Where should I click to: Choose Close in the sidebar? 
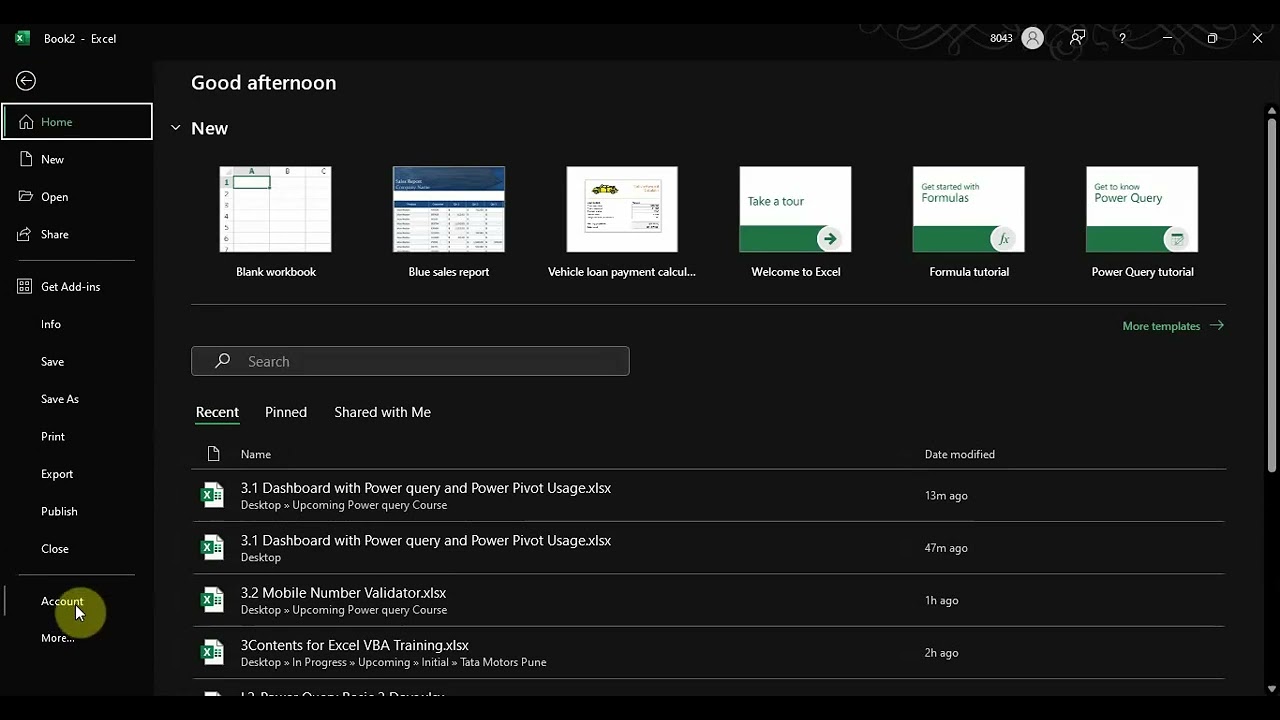pyautogui.click(x=55, y=549)
